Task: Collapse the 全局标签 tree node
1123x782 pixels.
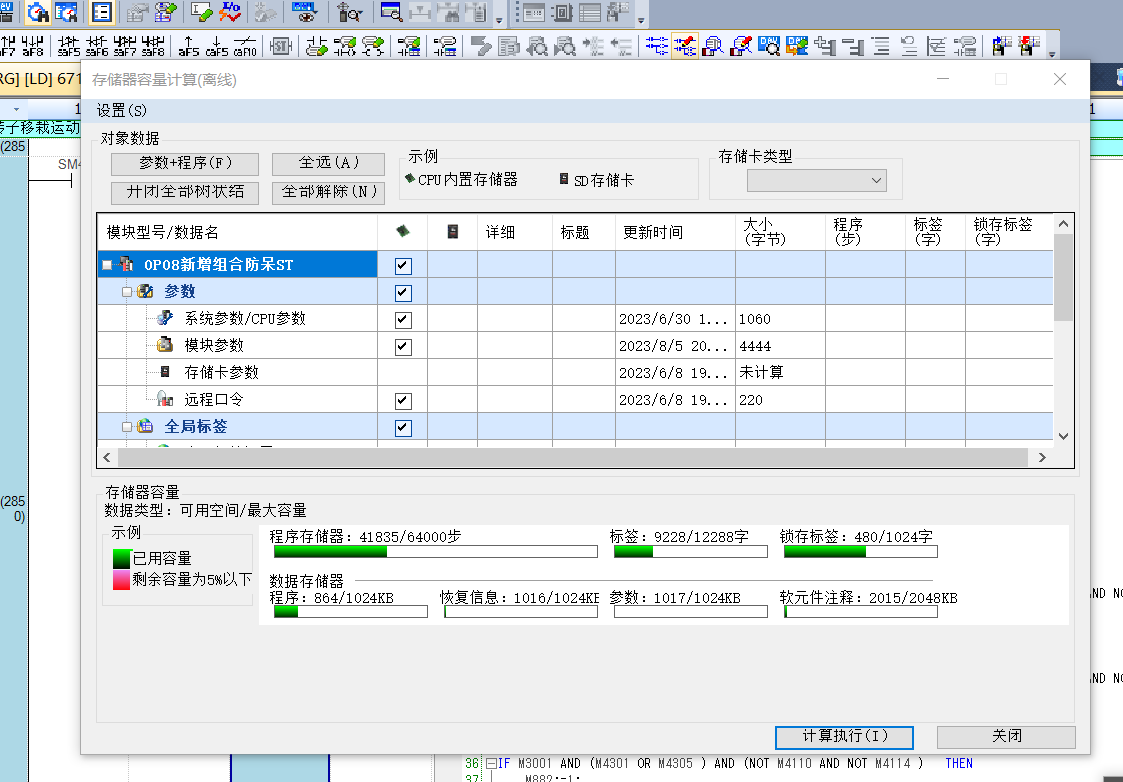Action: 127,427
